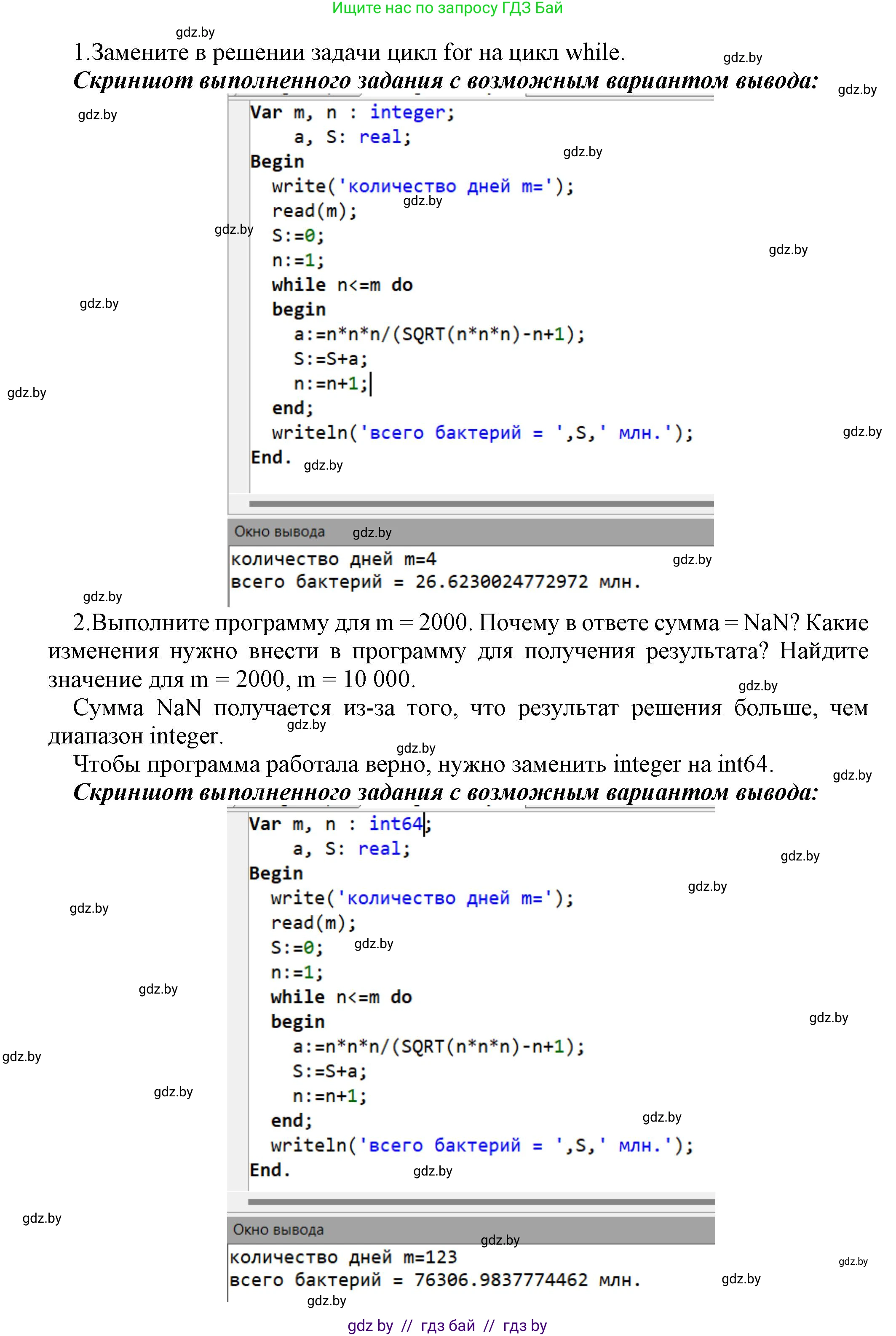Click the 'int64' type in the second program
This screenshot has height=1336, width=896.
(x=396, y=824)
